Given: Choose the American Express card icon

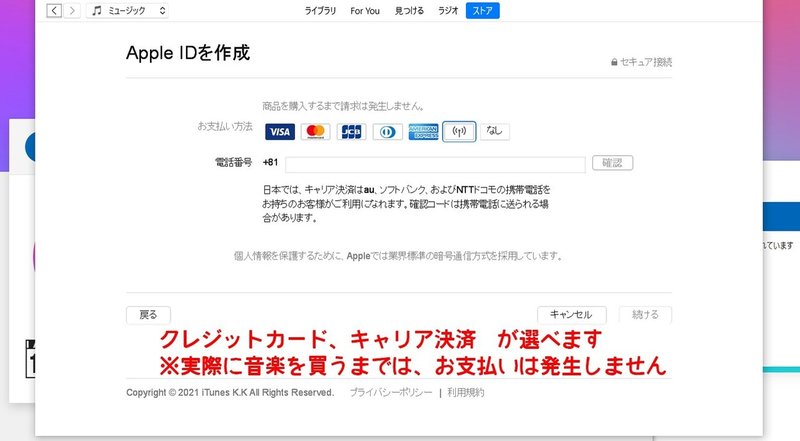Looking at the screenshot, I should [x=423, y=132].
